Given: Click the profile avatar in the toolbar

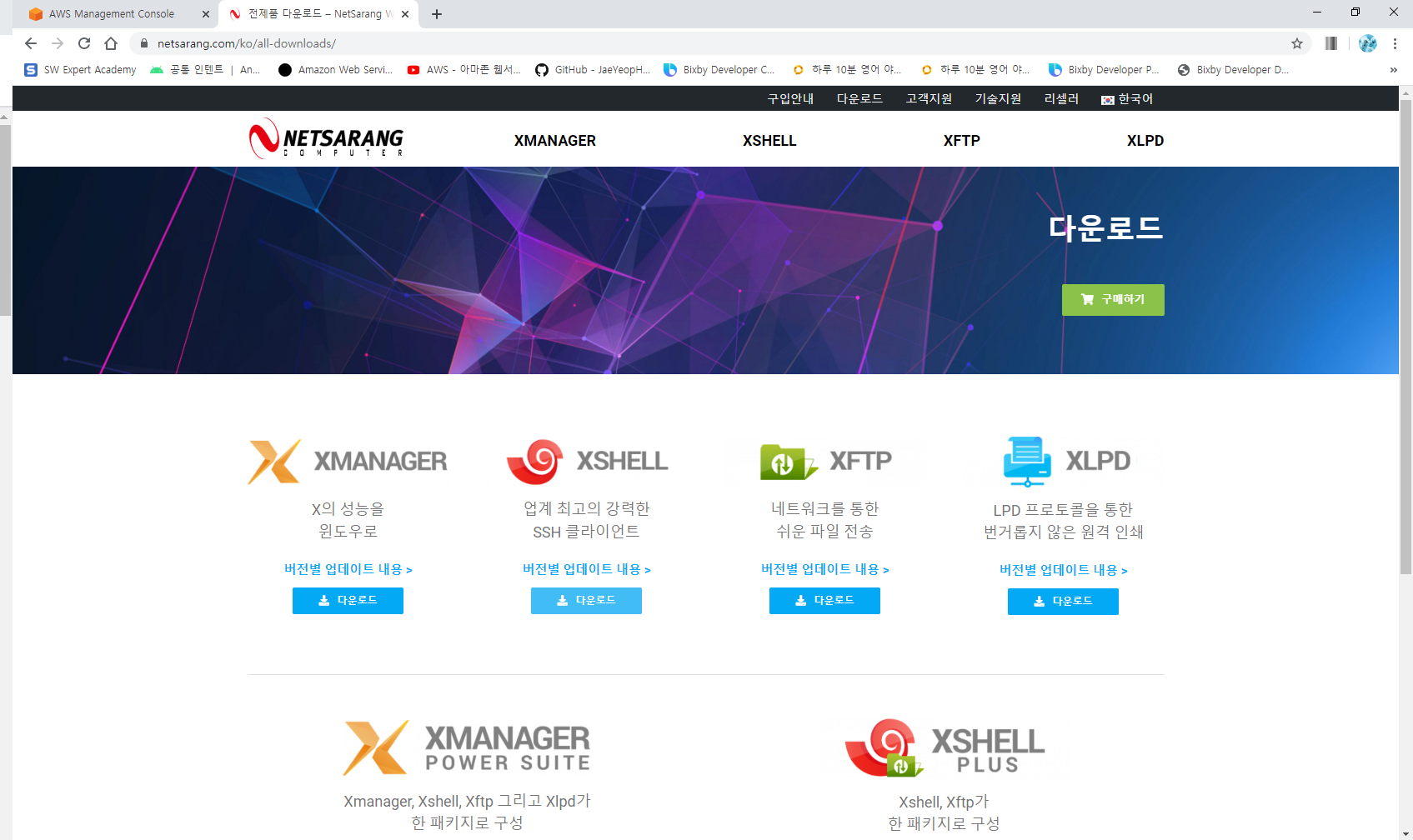Looking at the screenshot, I should coord(1368,43).
